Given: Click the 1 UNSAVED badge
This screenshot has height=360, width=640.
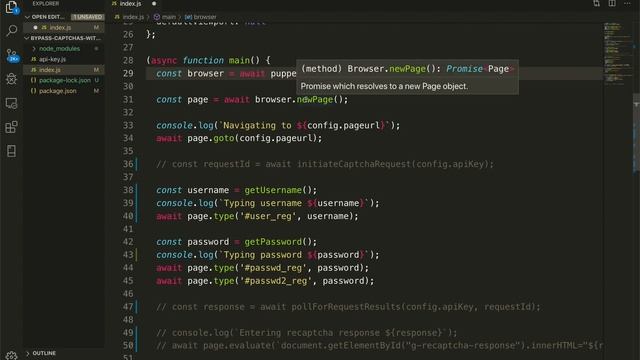Looking at the screenshot, I should 88,17.
